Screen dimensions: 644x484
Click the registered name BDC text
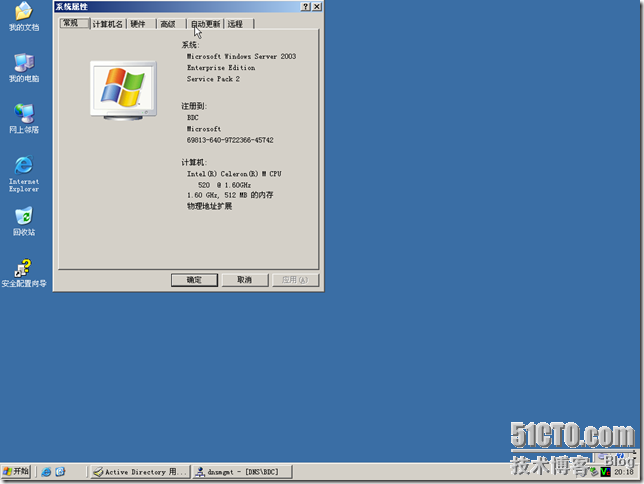[193, 118]
